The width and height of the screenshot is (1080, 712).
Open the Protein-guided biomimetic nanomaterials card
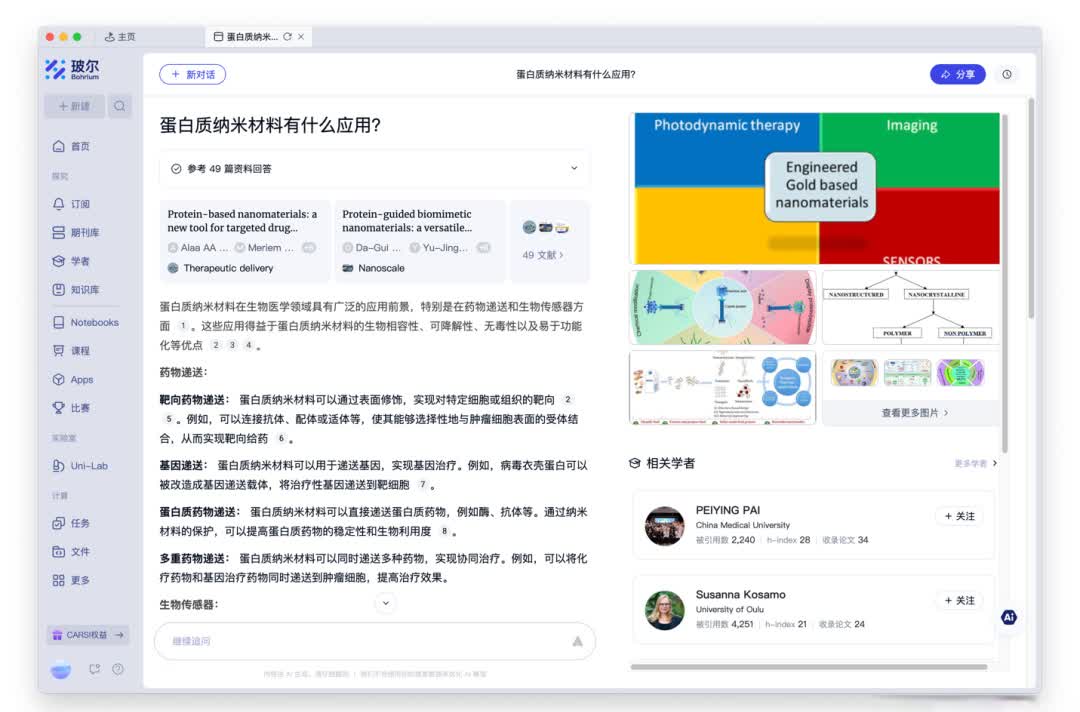click(419, 241)
